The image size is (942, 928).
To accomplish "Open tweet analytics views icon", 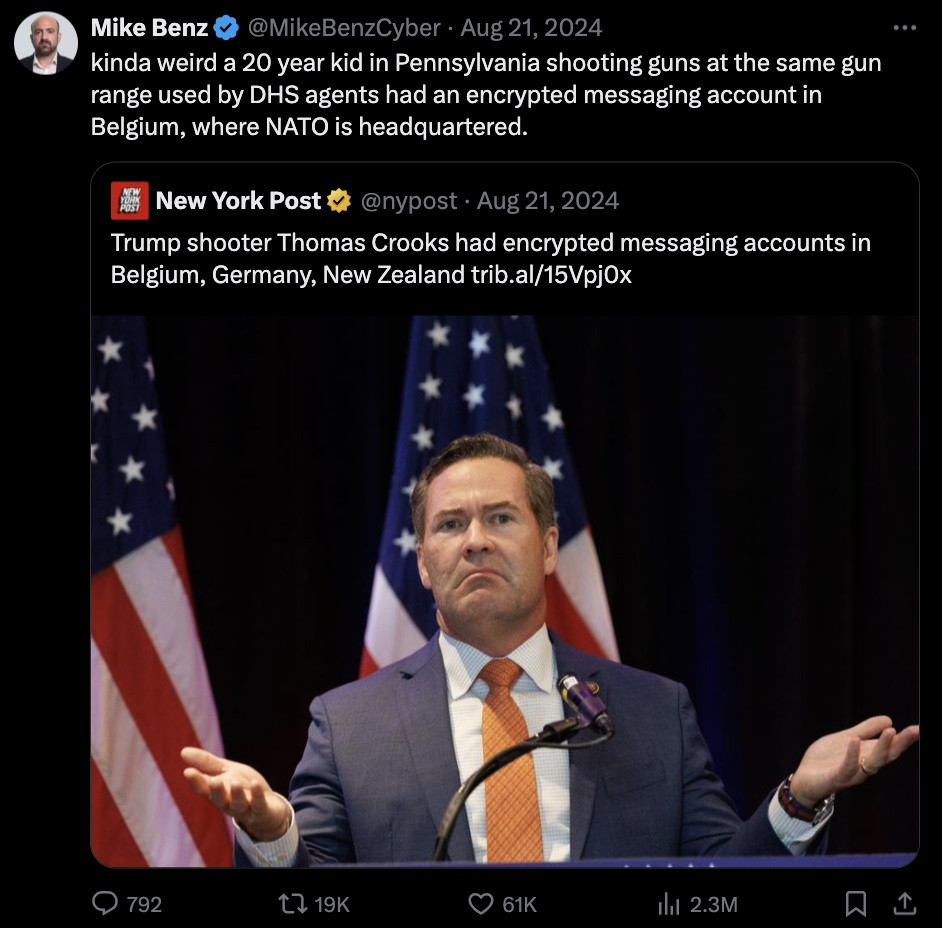I will click(668, 904).
